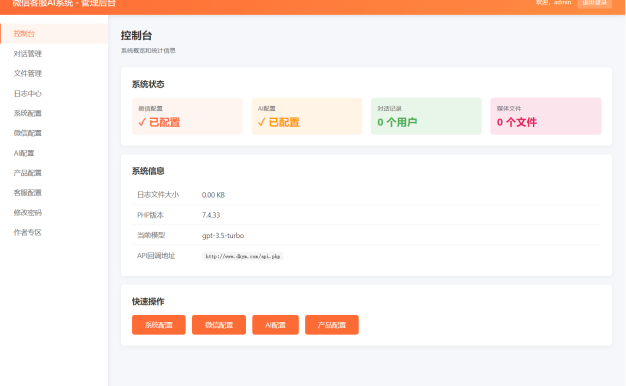This screenshot has width=626, height=386.
Task: Click the 退出登录 button in header
Action: coord(594,3)
